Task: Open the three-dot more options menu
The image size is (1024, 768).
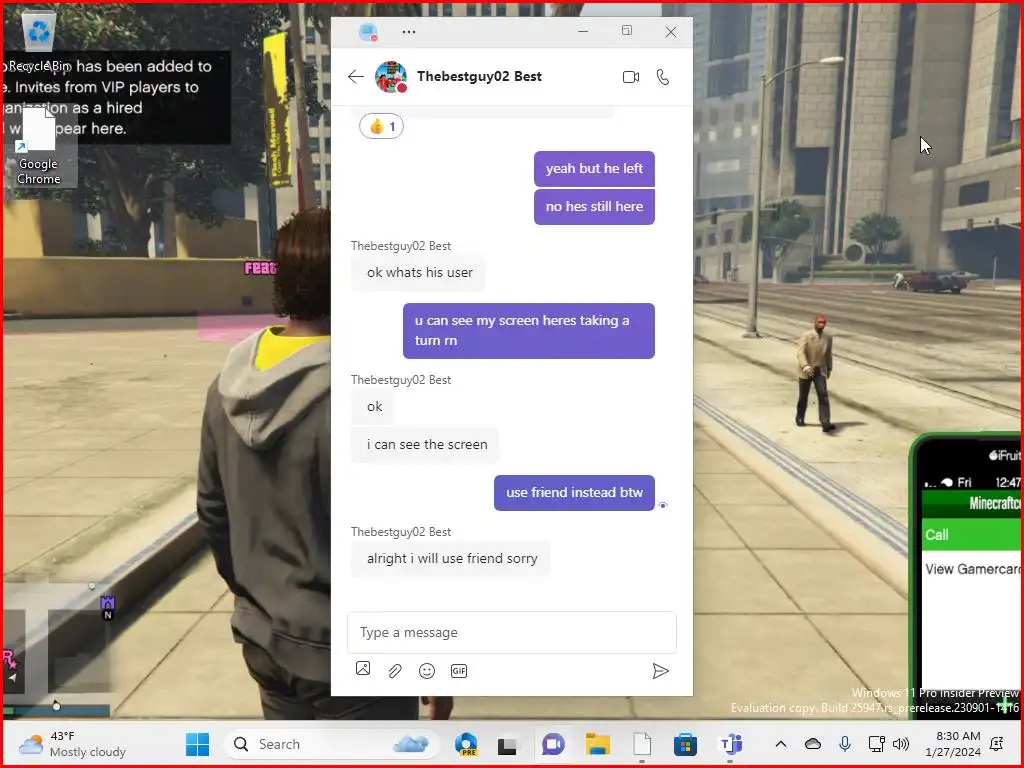Action: point(409,31)
